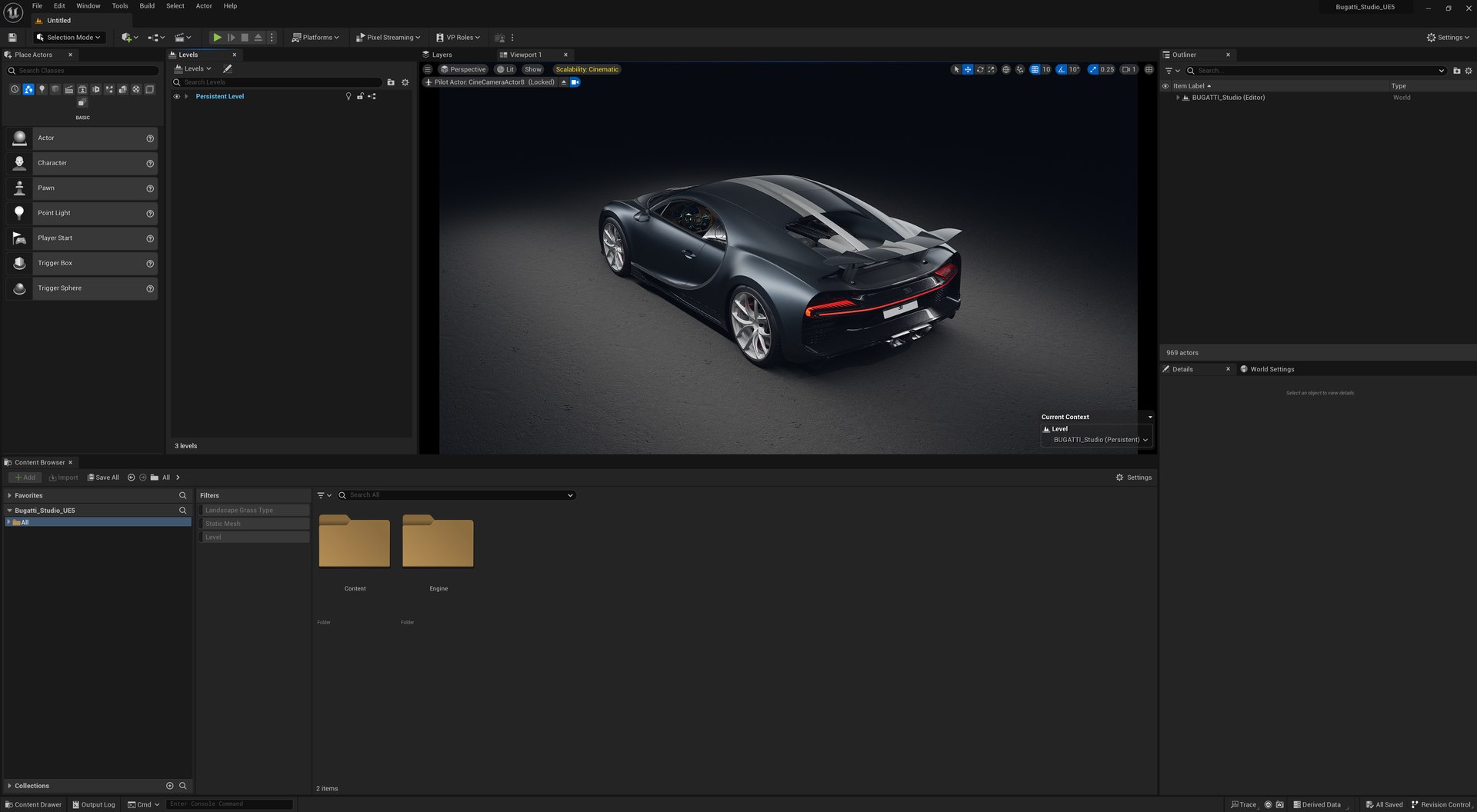The width and height of the screenshot is (1477, 812).
Task: Click the Revision Control button
Action: [1441, 804]
